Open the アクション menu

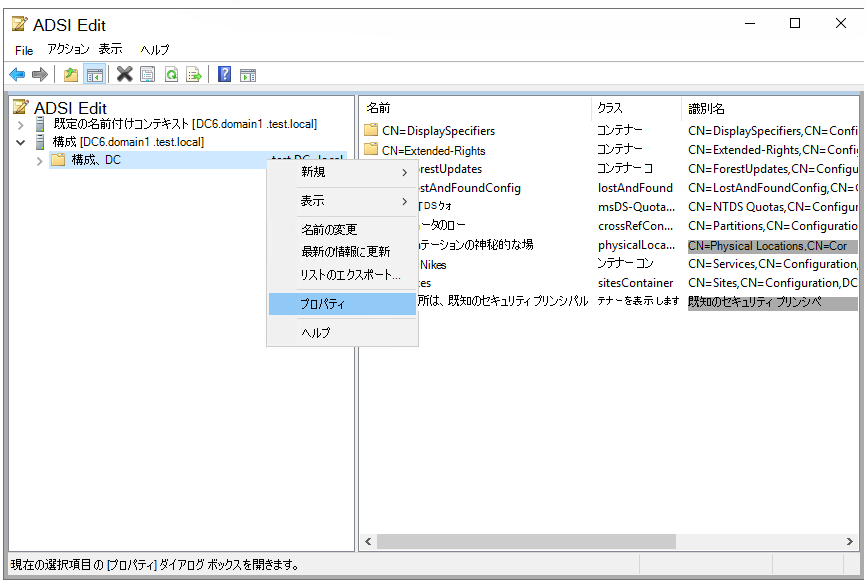click(x=68, y=49)
